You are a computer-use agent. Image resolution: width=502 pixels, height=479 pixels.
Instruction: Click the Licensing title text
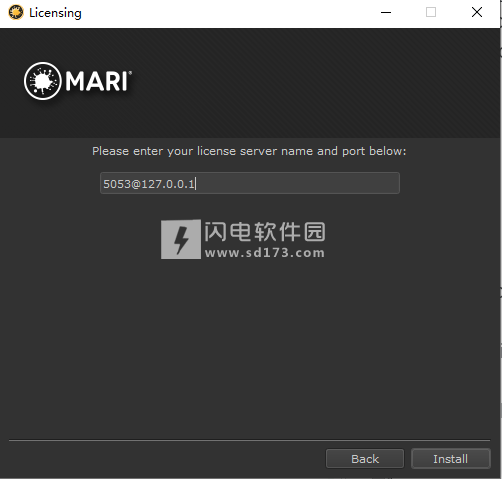point(55,13)
